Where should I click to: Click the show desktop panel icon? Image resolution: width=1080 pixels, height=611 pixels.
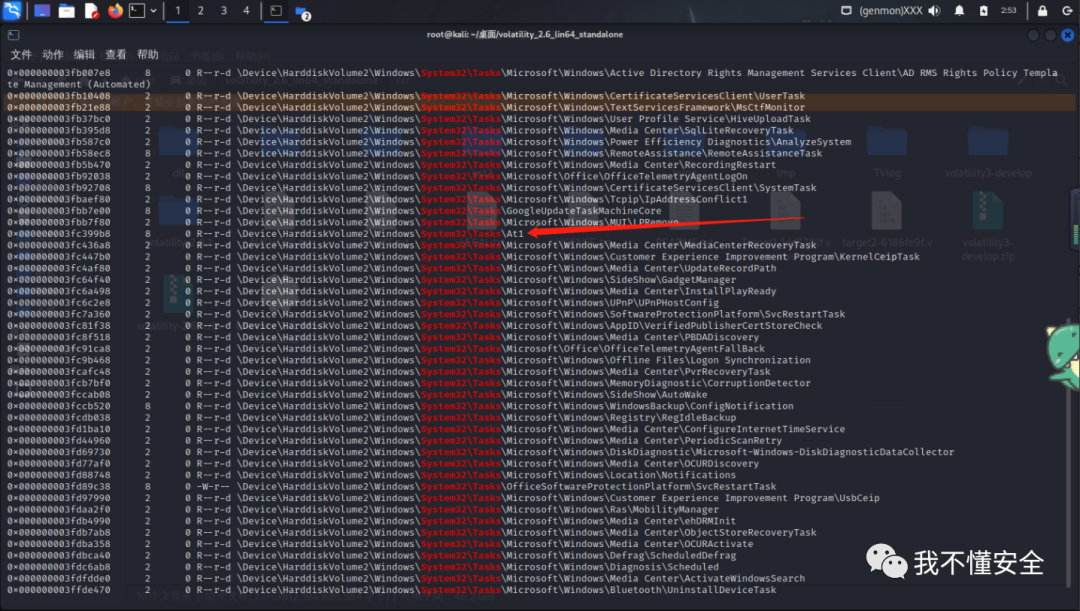(x=42, y=11)
